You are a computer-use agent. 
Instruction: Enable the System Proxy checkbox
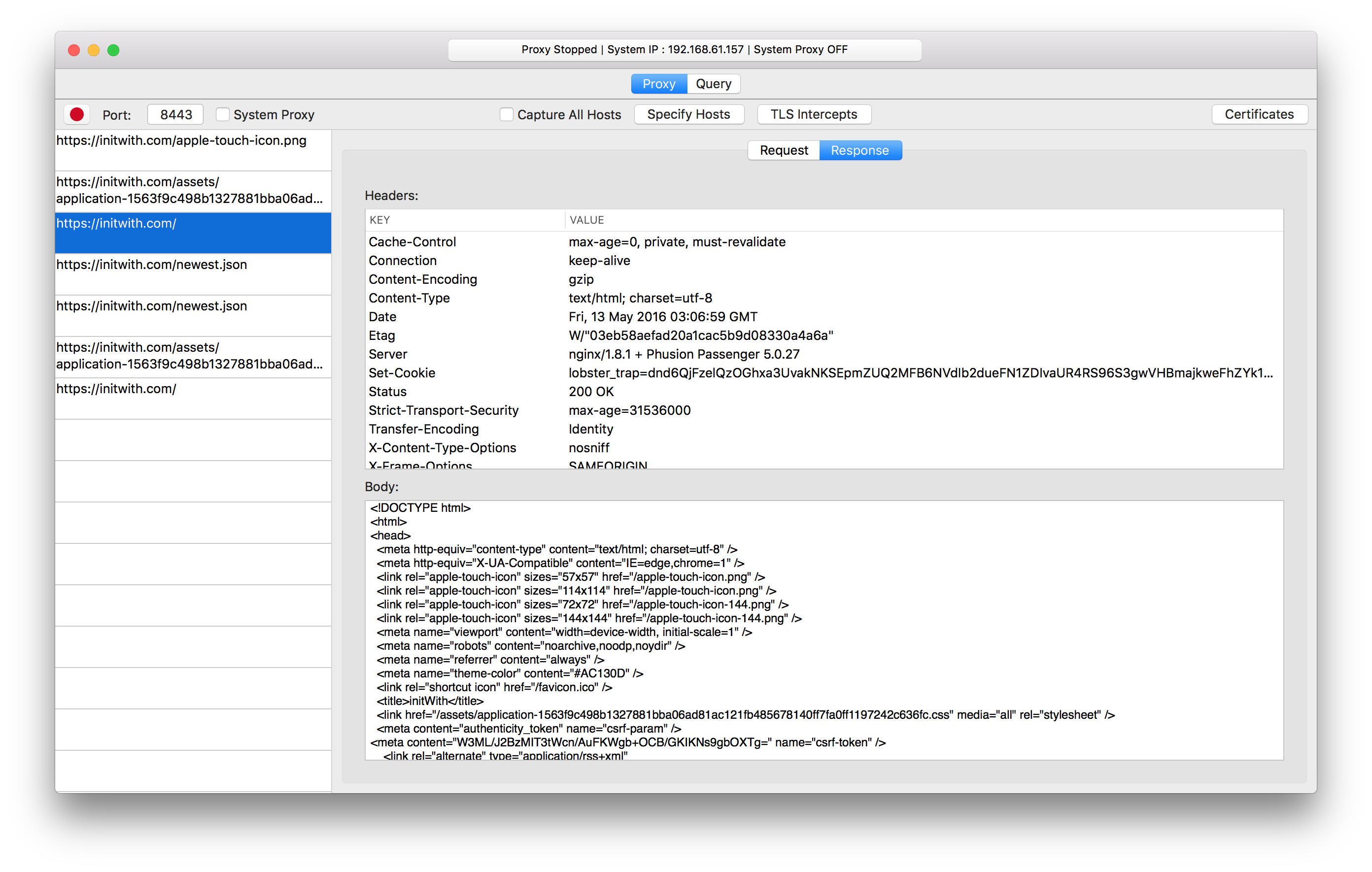click(223, 114)
